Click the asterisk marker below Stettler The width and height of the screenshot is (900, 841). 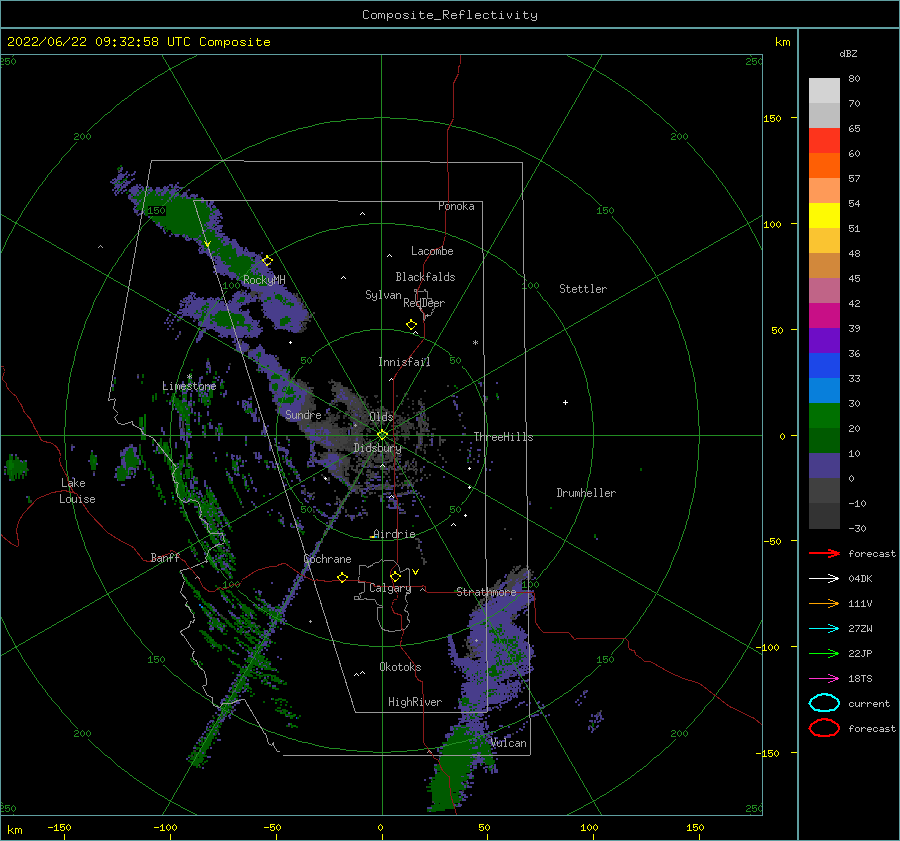475,343
